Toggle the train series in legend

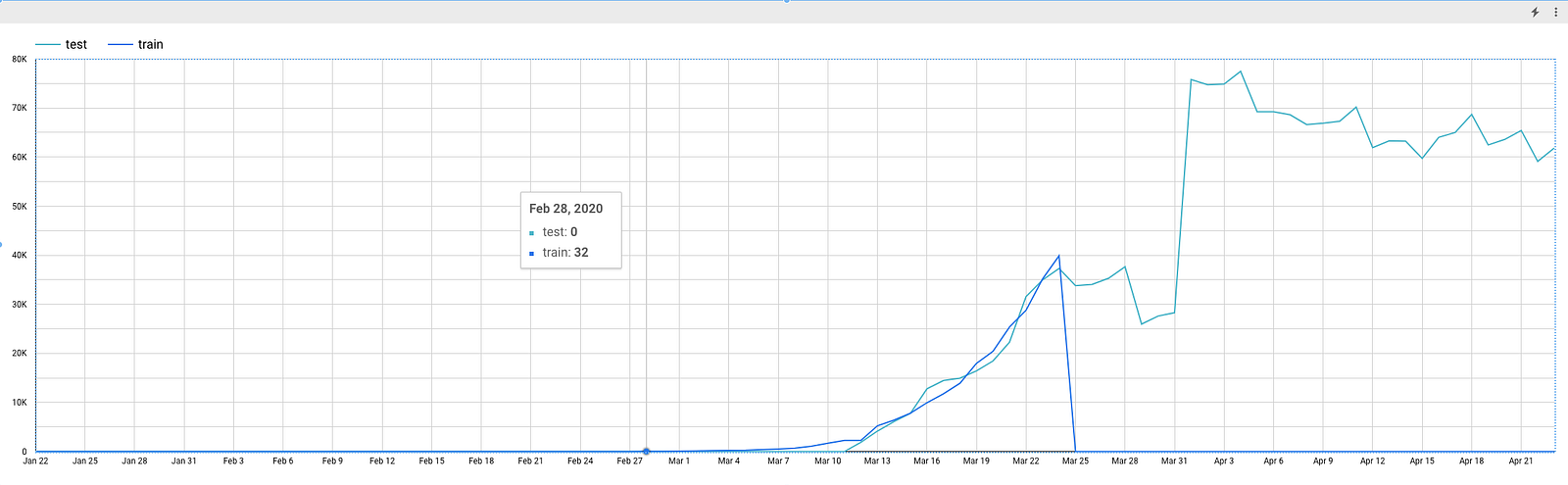[135, 44]
